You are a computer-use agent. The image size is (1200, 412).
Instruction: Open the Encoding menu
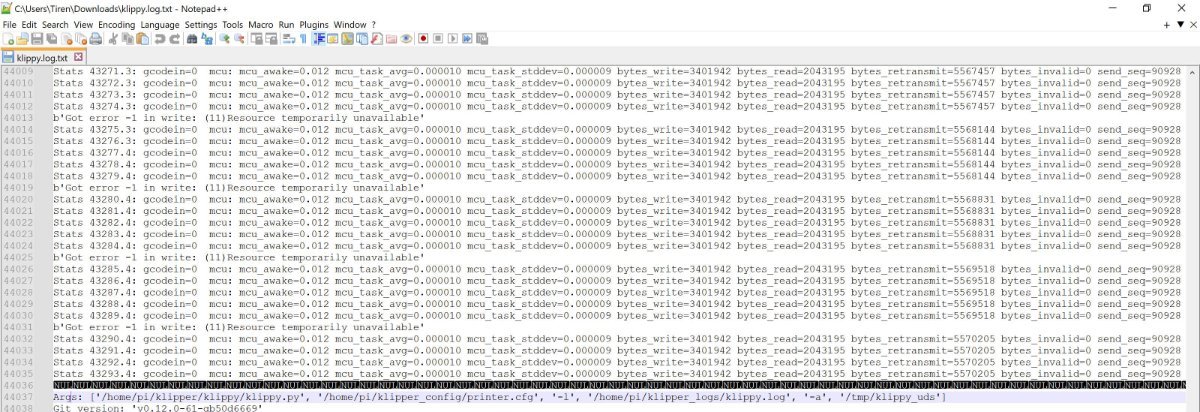coord(117,24)
